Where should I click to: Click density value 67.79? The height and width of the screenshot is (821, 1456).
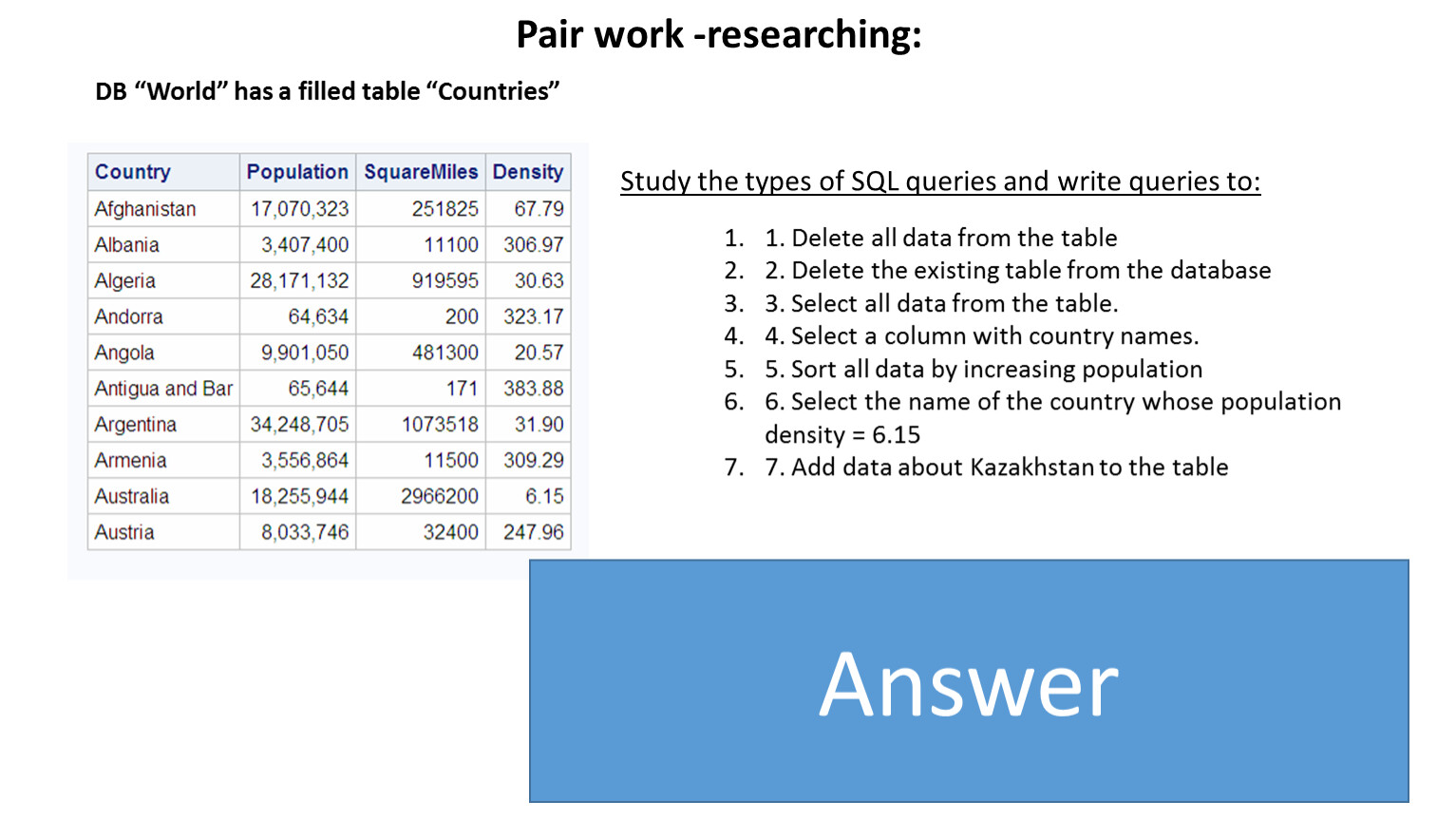click(x=539, y=209)
